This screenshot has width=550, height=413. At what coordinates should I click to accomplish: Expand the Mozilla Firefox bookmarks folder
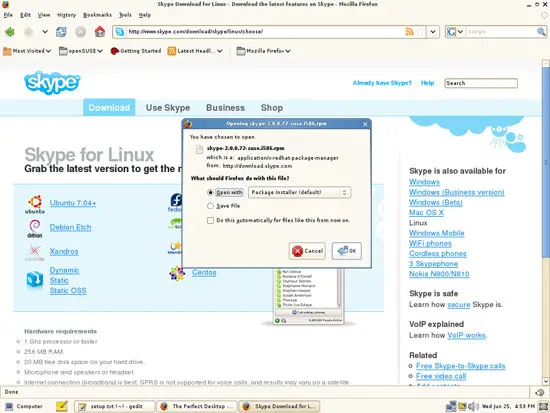[263, 51]
